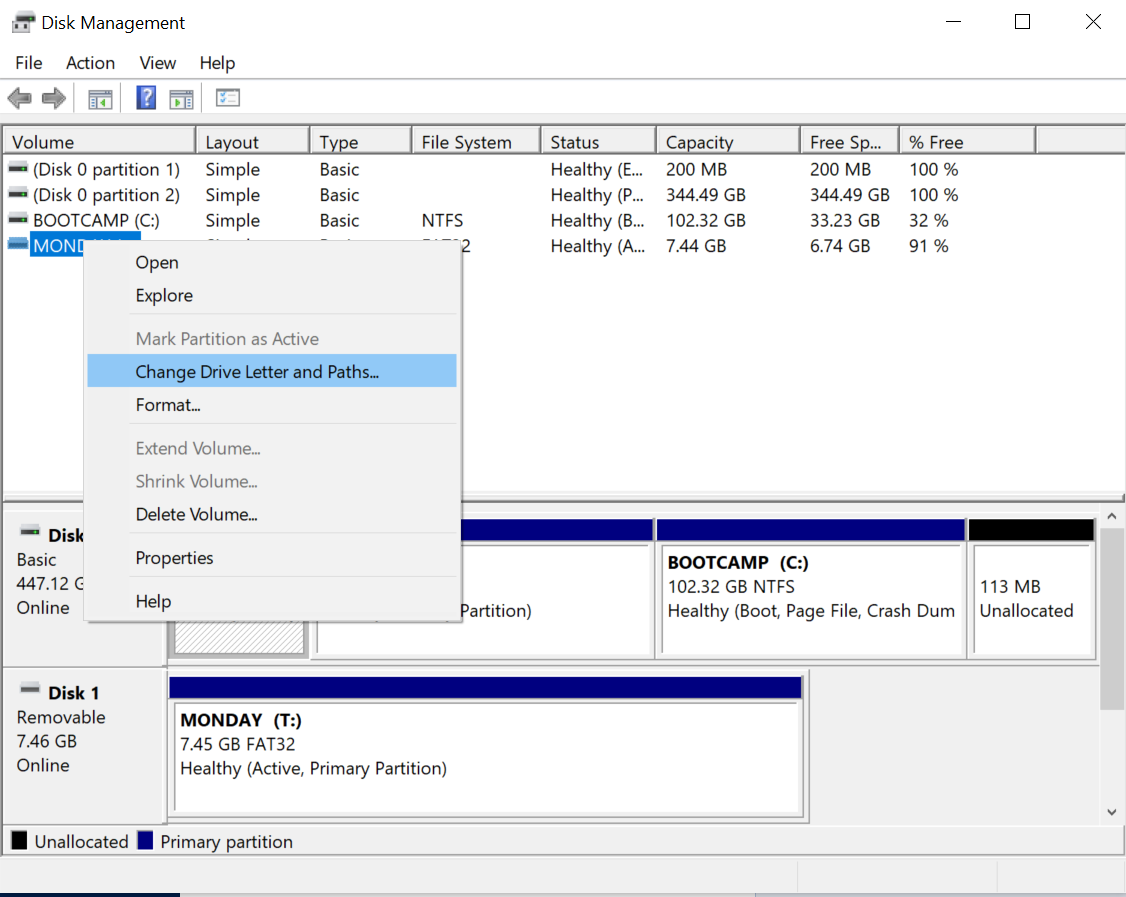
Task: Select Change Drive Letter and Paths
Action: click(271, 371)
